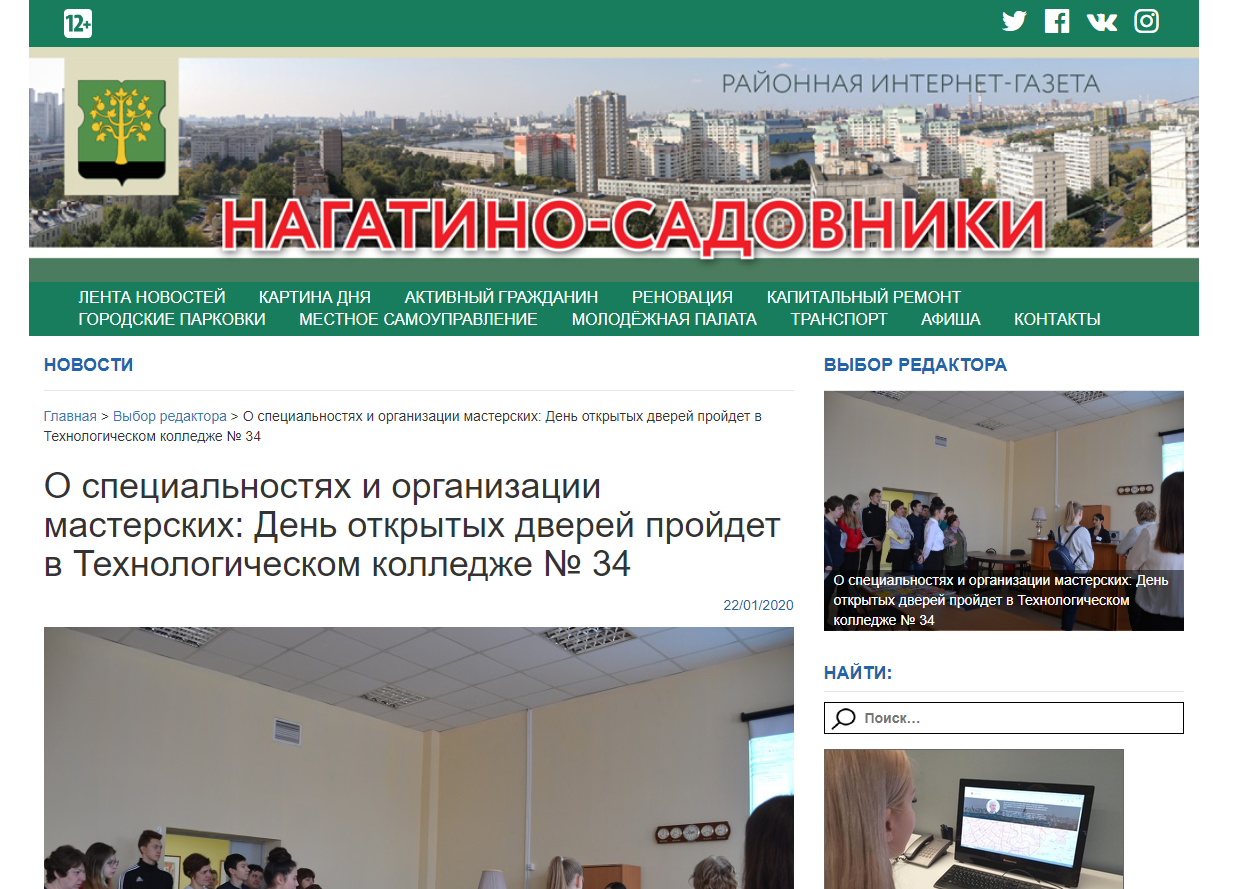The image size is (1251, 889).
Task: Click the Главная breadcrumb link
Action: (x=70, y=416)
